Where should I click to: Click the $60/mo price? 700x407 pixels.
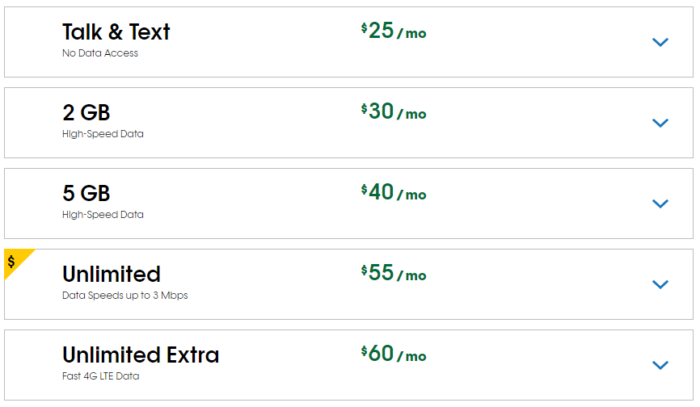pyautogui.click(x=394, y=354)
